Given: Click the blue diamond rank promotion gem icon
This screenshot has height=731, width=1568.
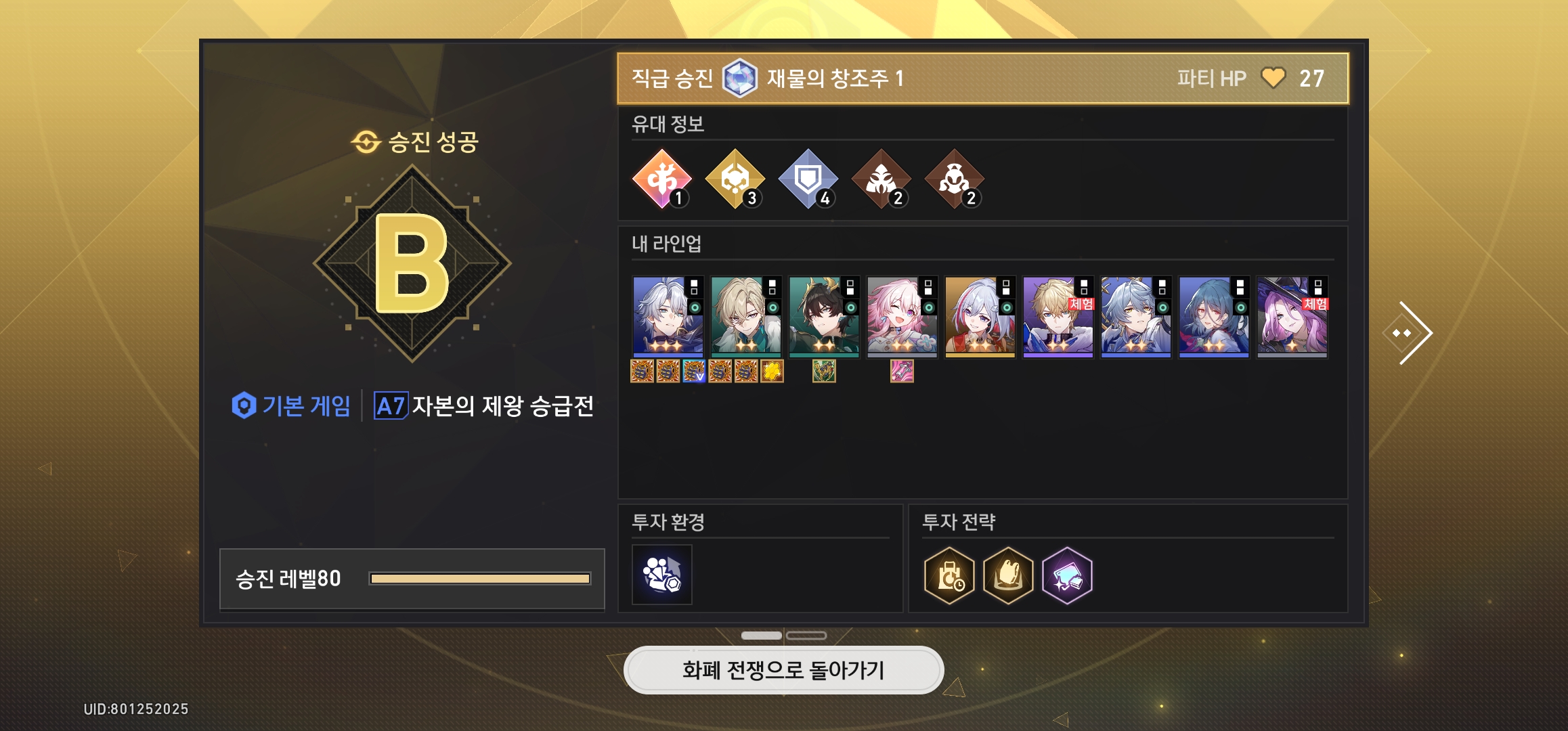Looking at the screenshot, I should click(740, 79).
